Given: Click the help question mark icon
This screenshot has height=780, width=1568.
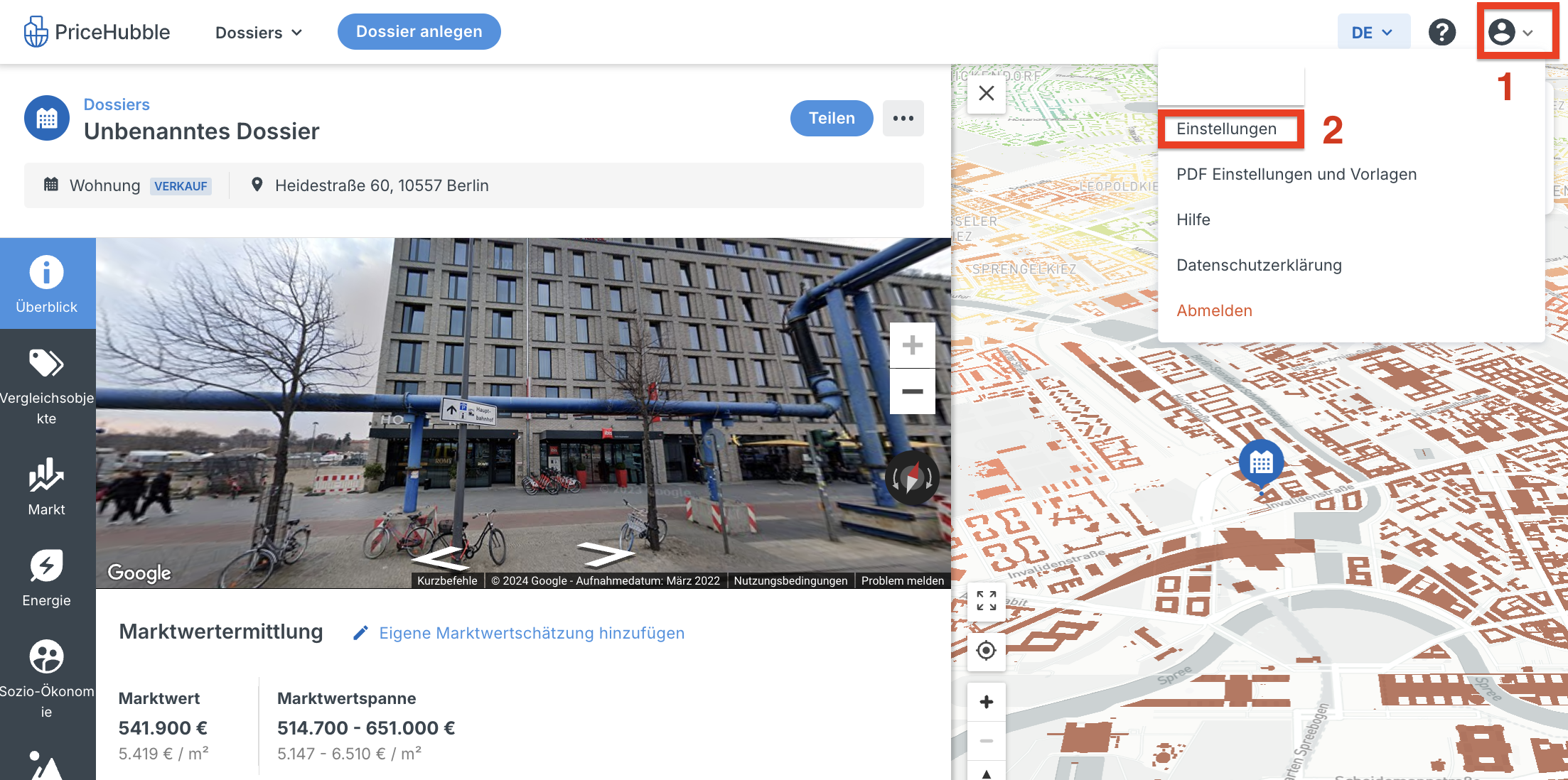Looking at the screenshot, I should (1442, 32).
